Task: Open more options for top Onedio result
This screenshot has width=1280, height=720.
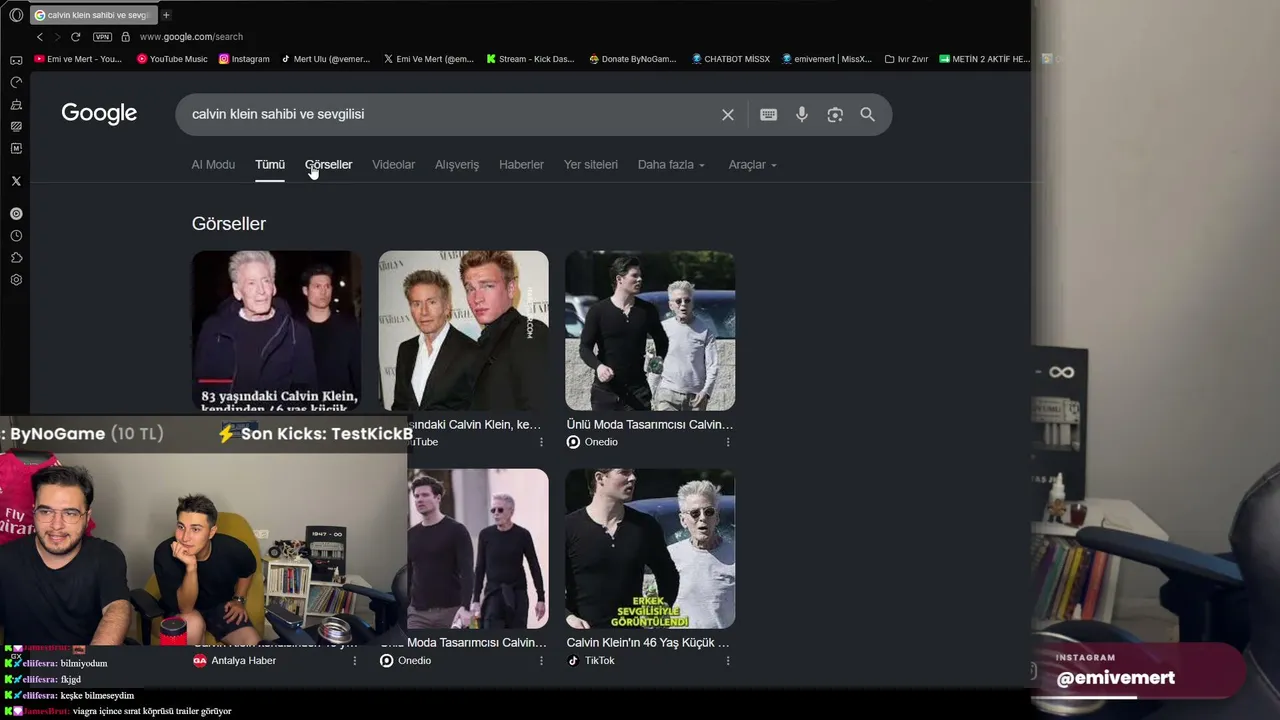Action: click(728, 442)
